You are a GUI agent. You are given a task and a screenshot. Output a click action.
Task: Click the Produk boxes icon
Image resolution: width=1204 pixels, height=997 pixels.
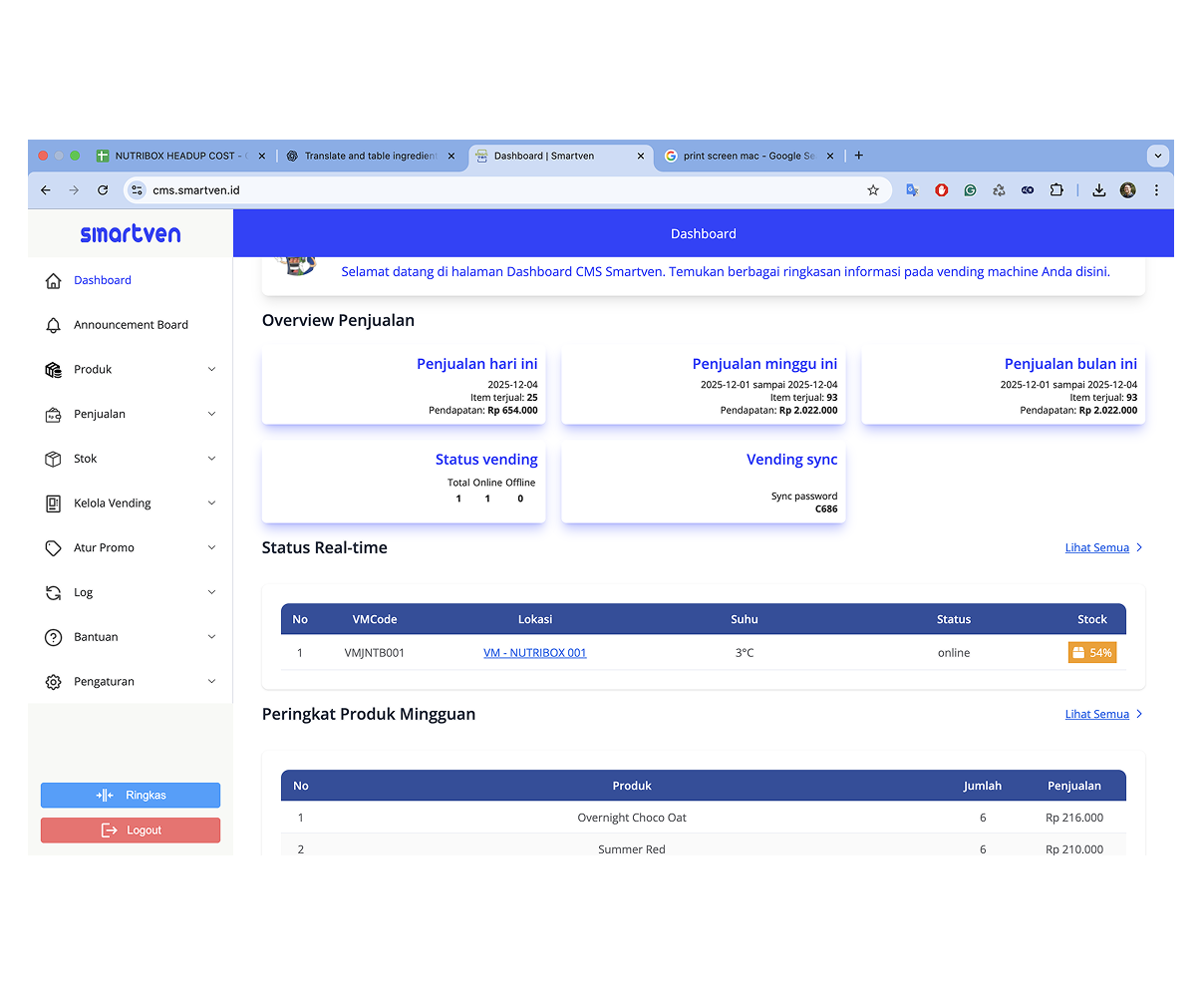54,370
